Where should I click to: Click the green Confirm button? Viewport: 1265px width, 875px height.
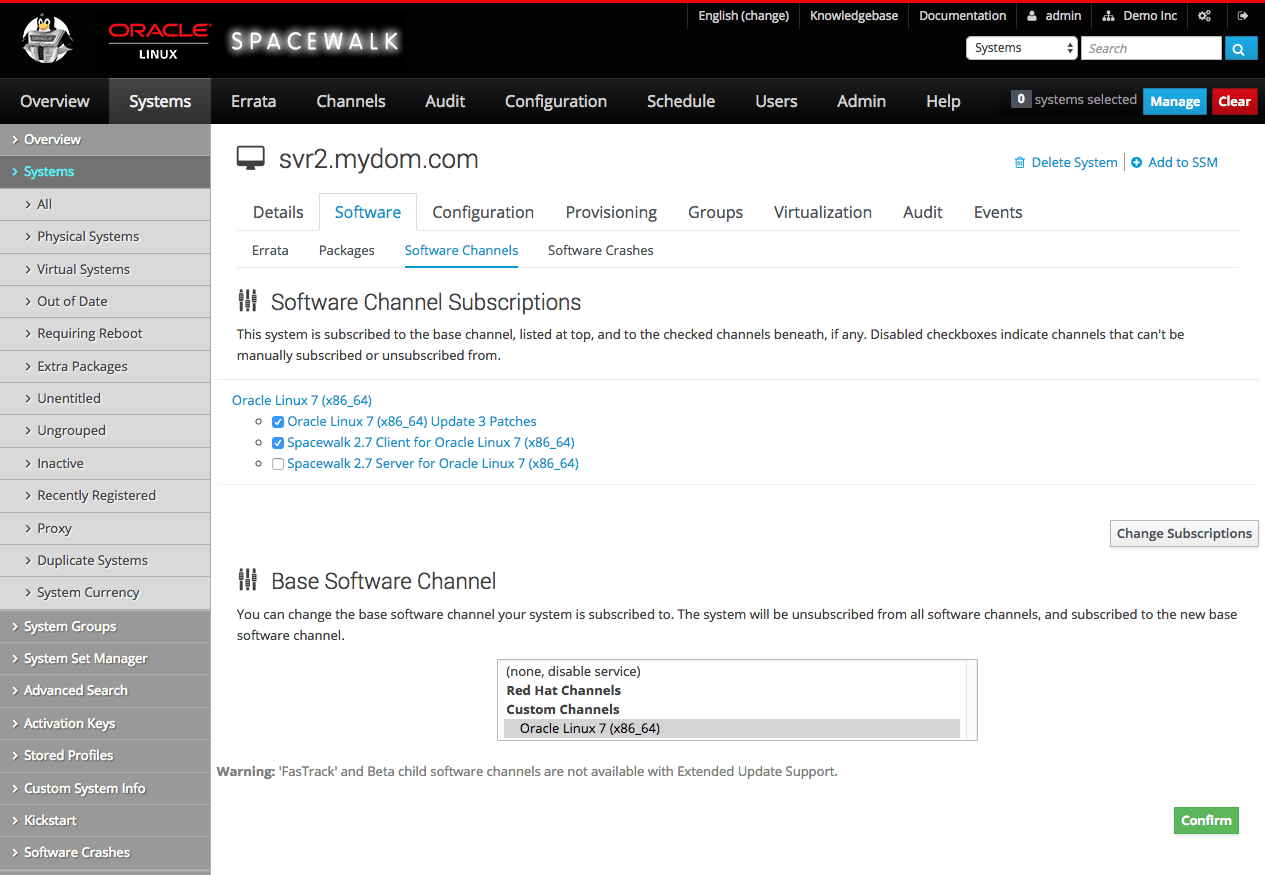coord(1206,820)
